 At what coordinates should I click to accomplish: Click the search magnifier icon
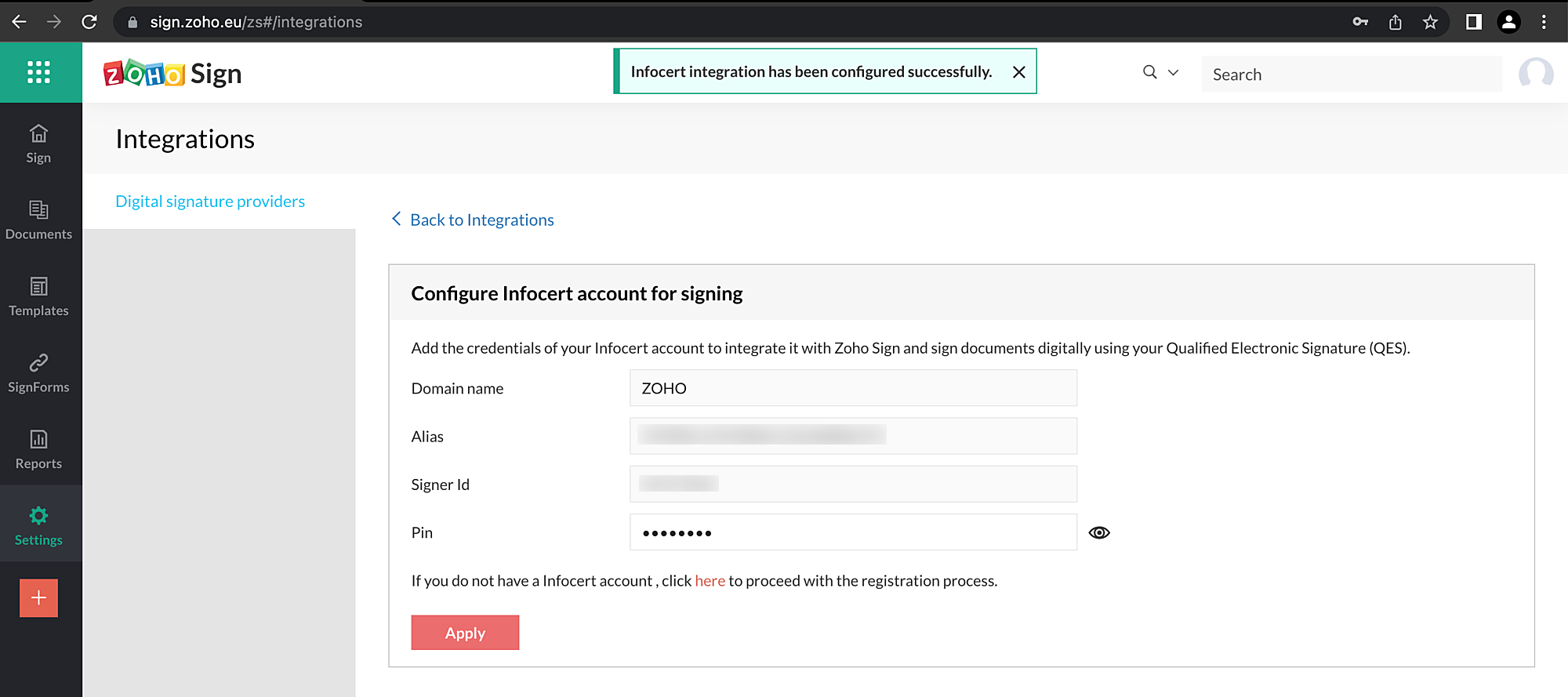point(1150,72)
